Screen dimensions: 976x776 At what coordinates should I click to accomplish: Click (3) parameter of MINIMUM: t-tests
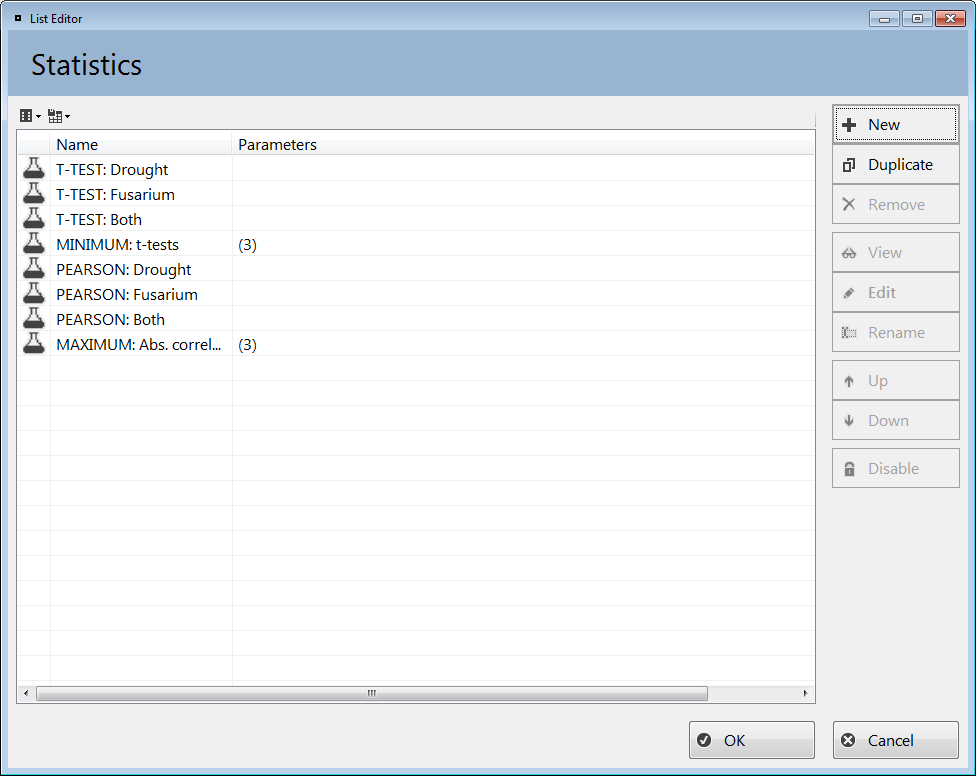click(247, 245)
